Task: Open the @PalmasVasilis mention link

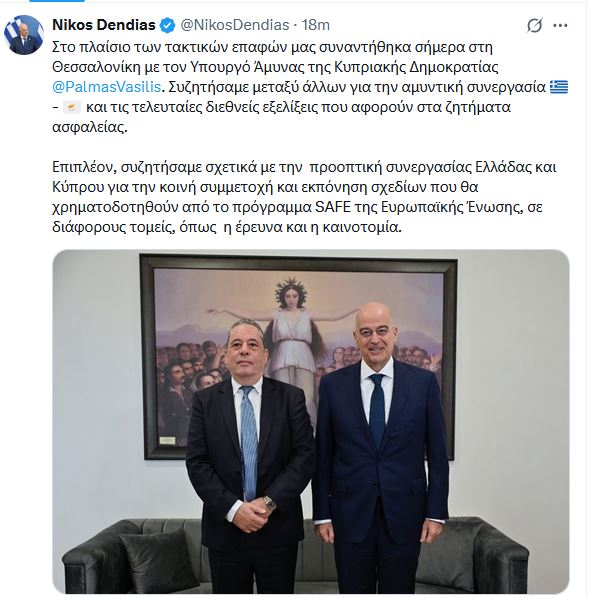Action: point(106,87)
